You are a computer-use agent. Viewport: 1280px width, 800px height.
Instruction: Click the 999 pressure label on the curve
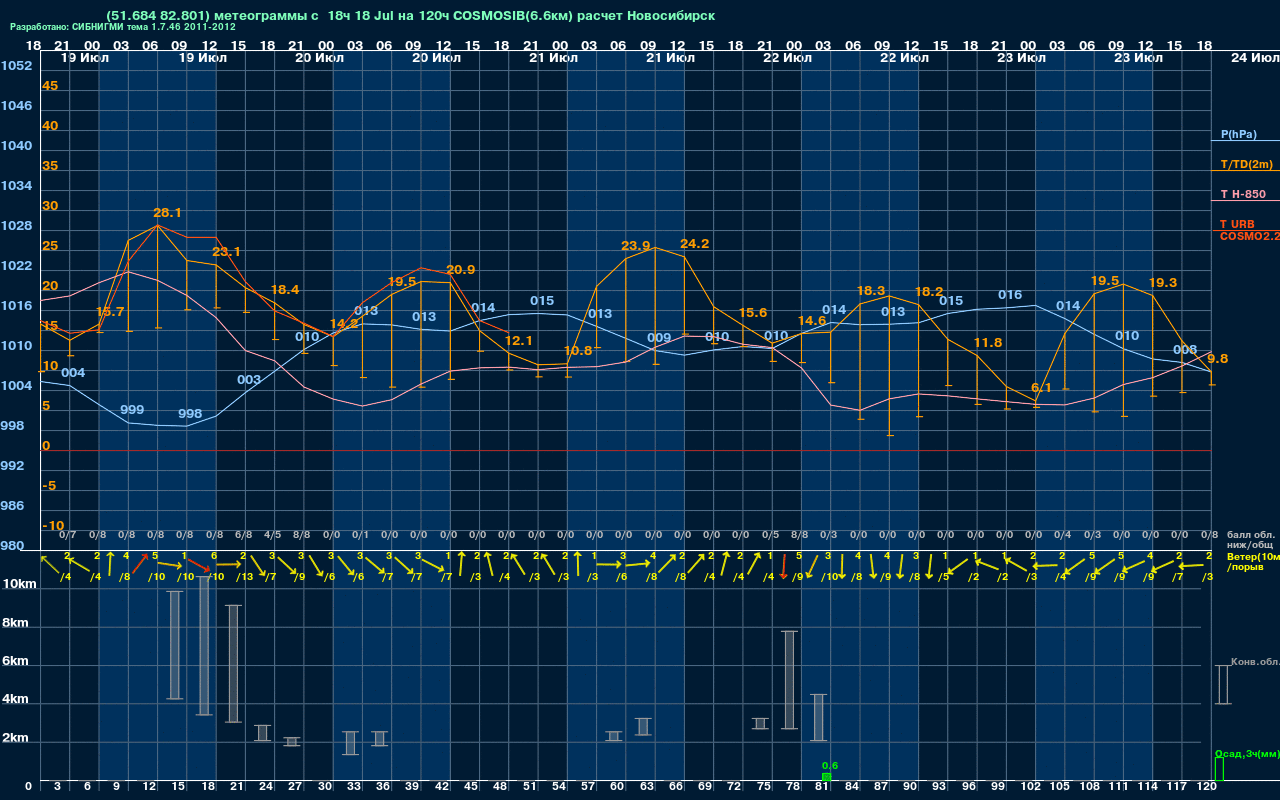pyautogui.click(x=132, y=410)
